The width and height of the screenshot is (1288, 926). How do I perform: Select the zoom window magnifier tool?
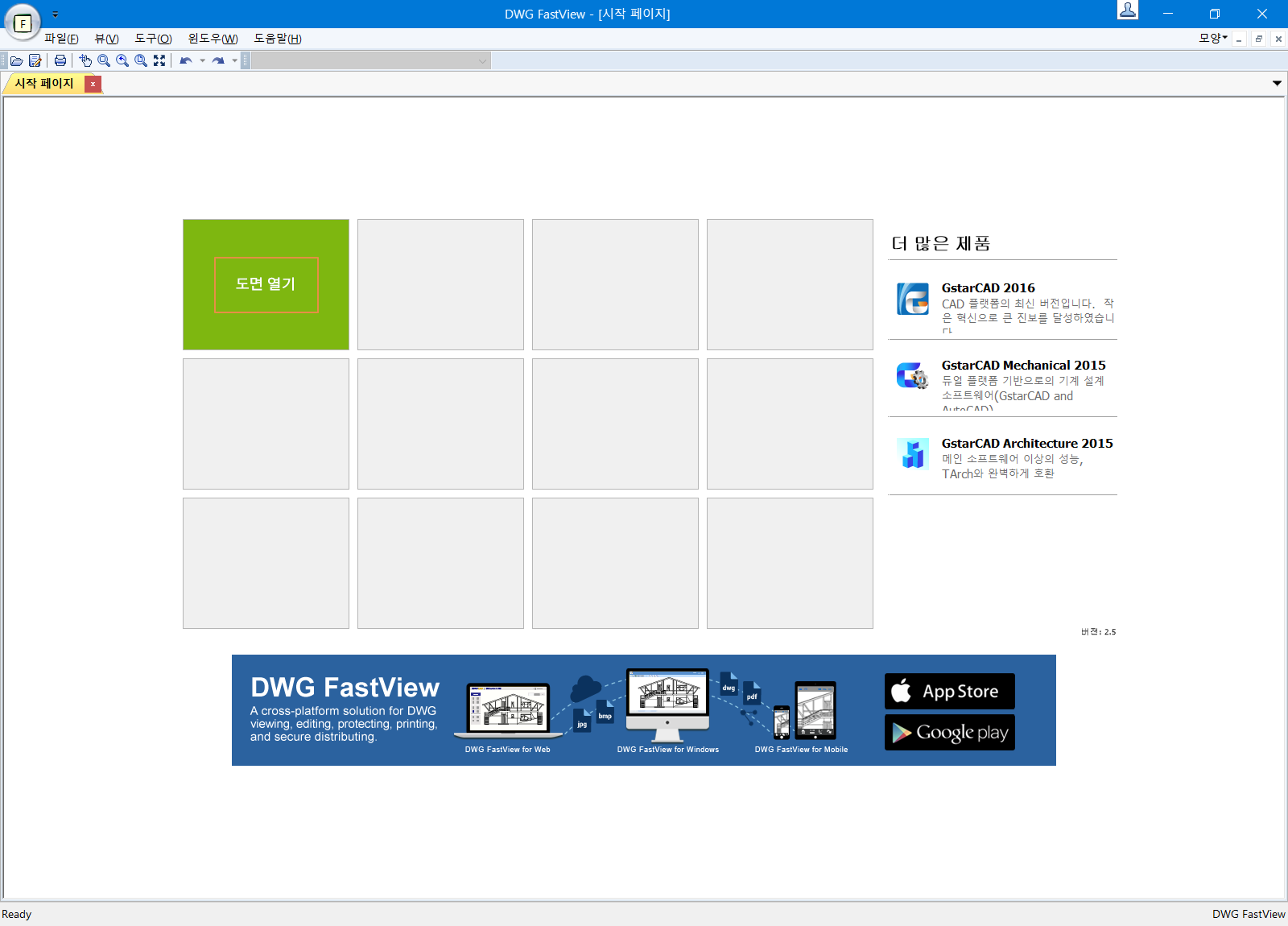click(x=104, y=60)
